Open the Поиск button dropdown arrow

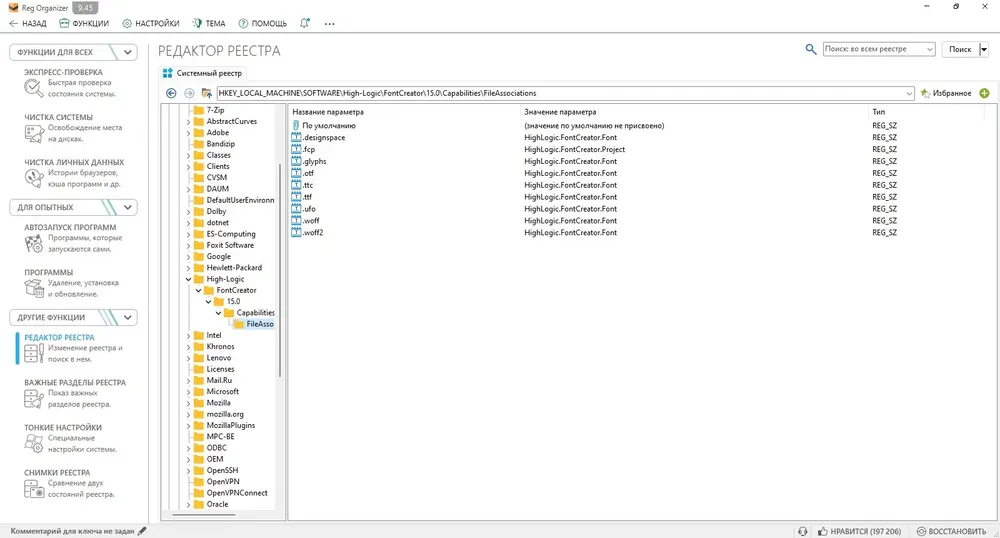(983, 49)
